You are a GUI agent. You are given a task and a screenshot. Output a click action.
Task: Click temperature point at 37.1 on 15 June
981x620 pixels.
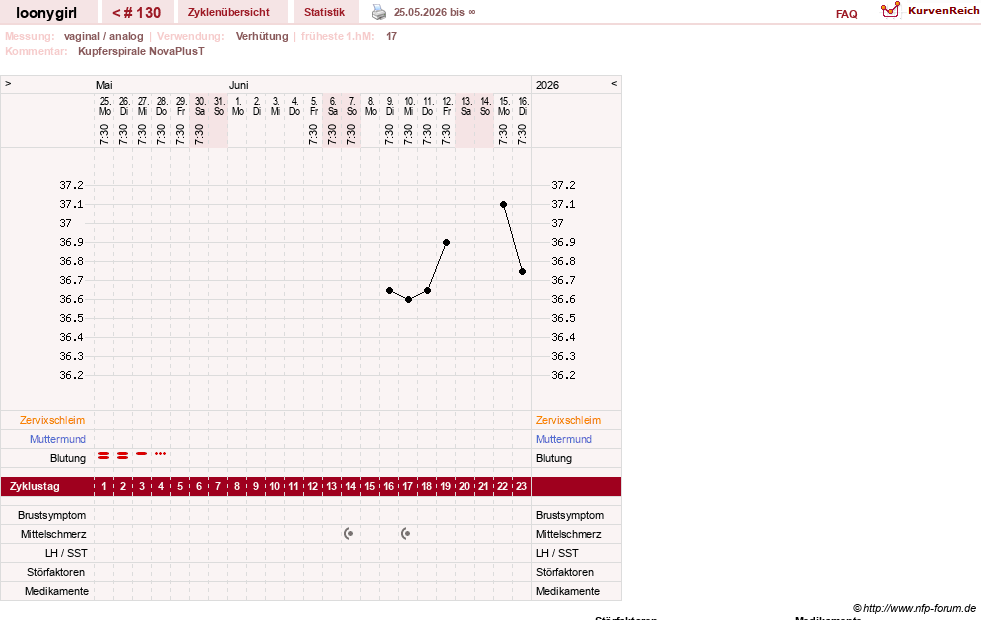(504, 205)
